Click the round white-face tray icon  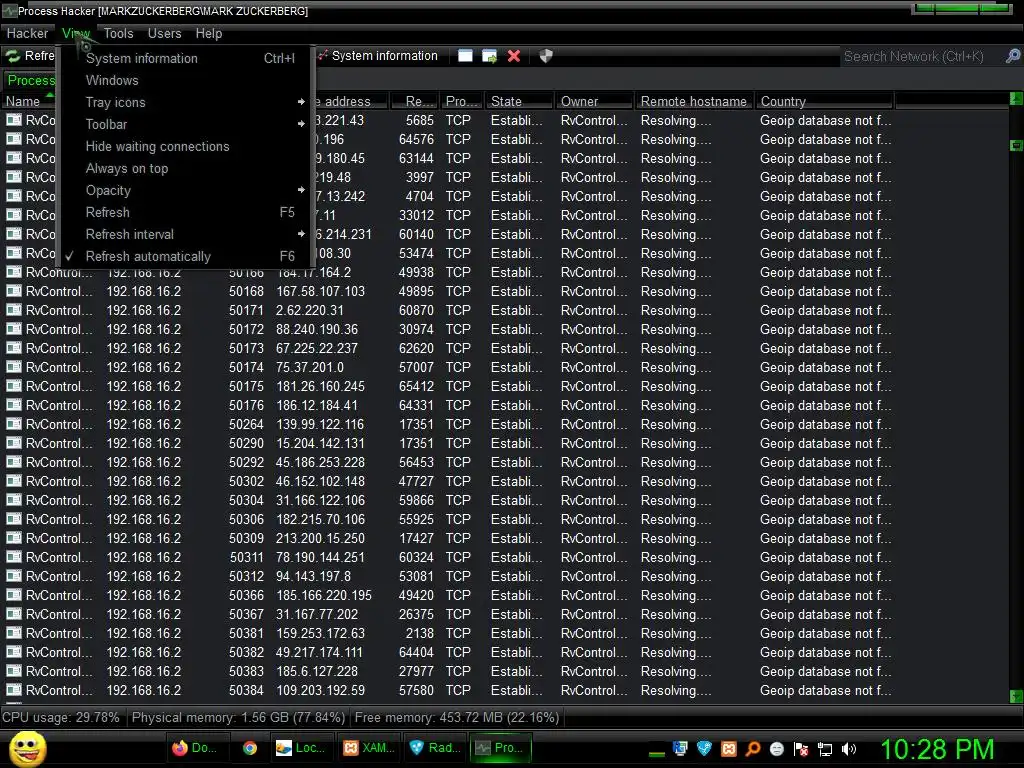point(776,749)
